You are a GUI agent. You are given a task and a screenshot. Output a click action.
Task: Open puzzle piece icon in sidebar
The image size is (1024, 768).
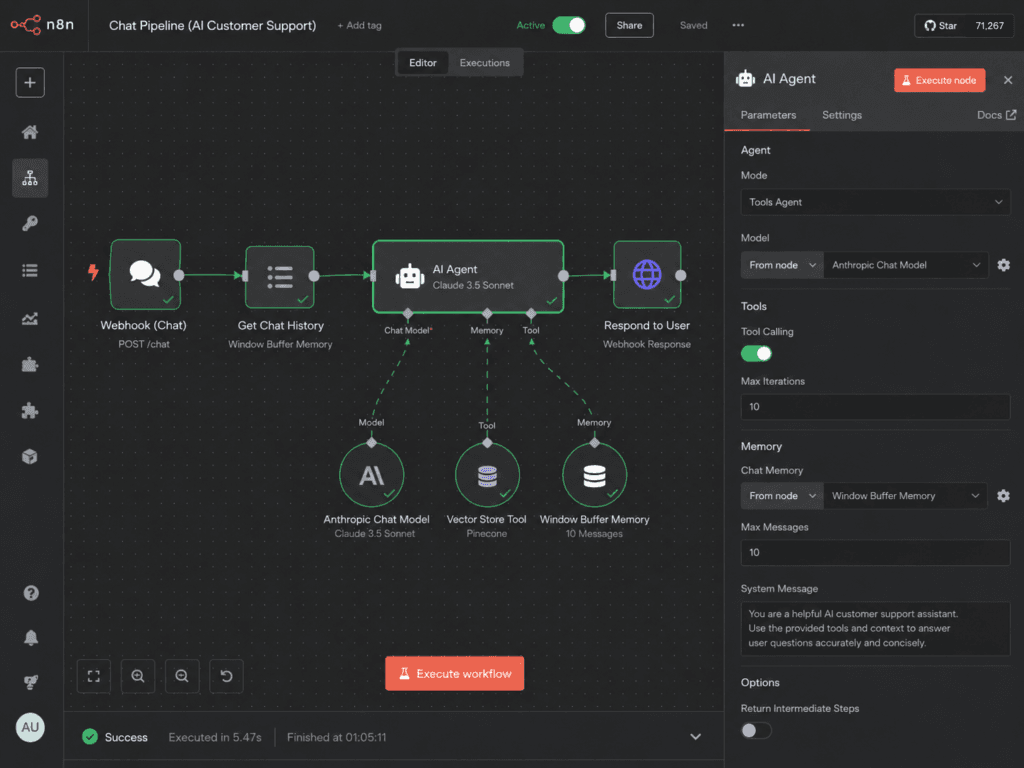(30, 410)
